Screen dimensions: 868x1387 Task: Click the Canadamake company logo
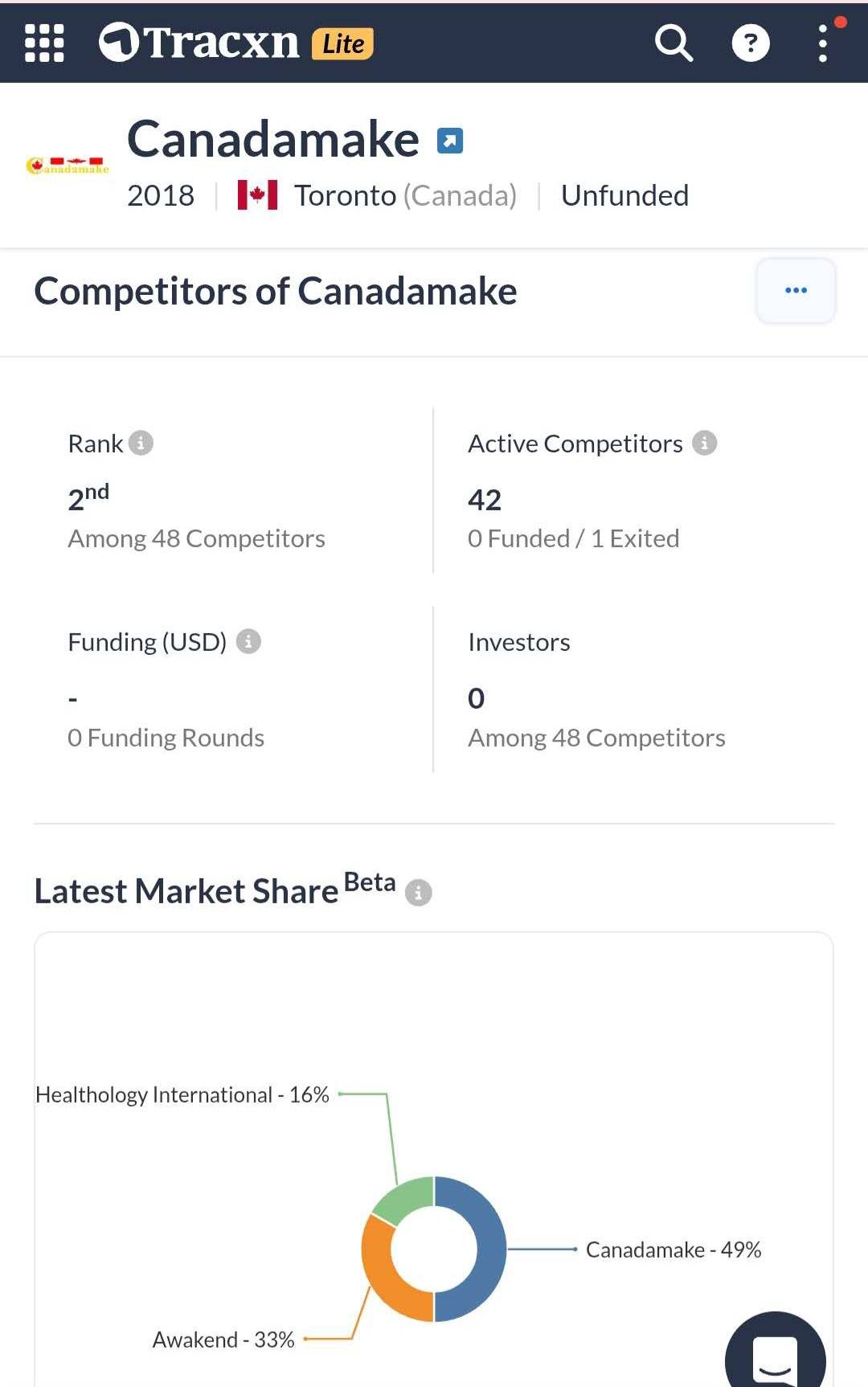[68, 166]
